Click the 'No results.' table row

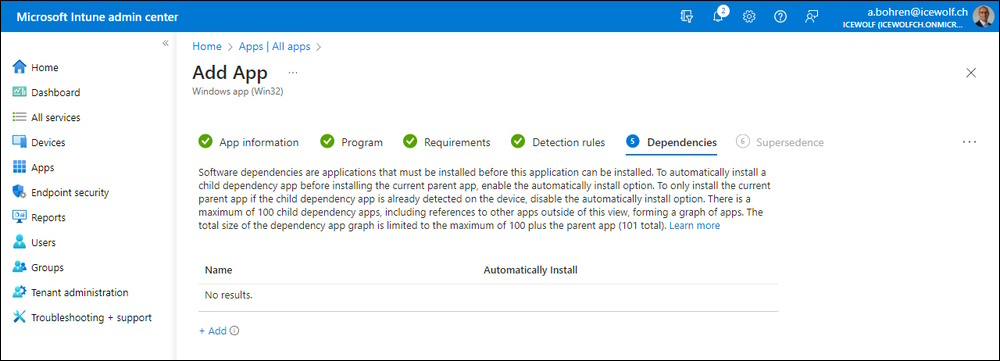(x=488, y=296)
